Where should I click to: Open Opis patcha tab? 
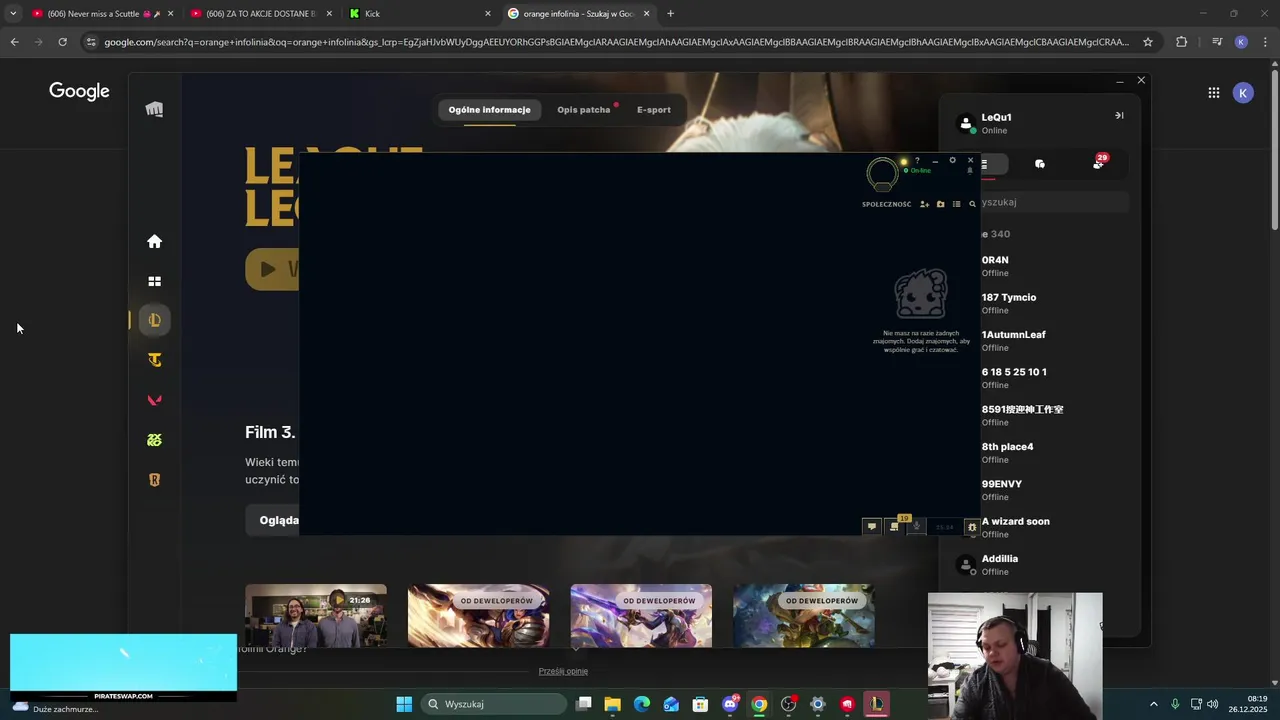(584, 109)
